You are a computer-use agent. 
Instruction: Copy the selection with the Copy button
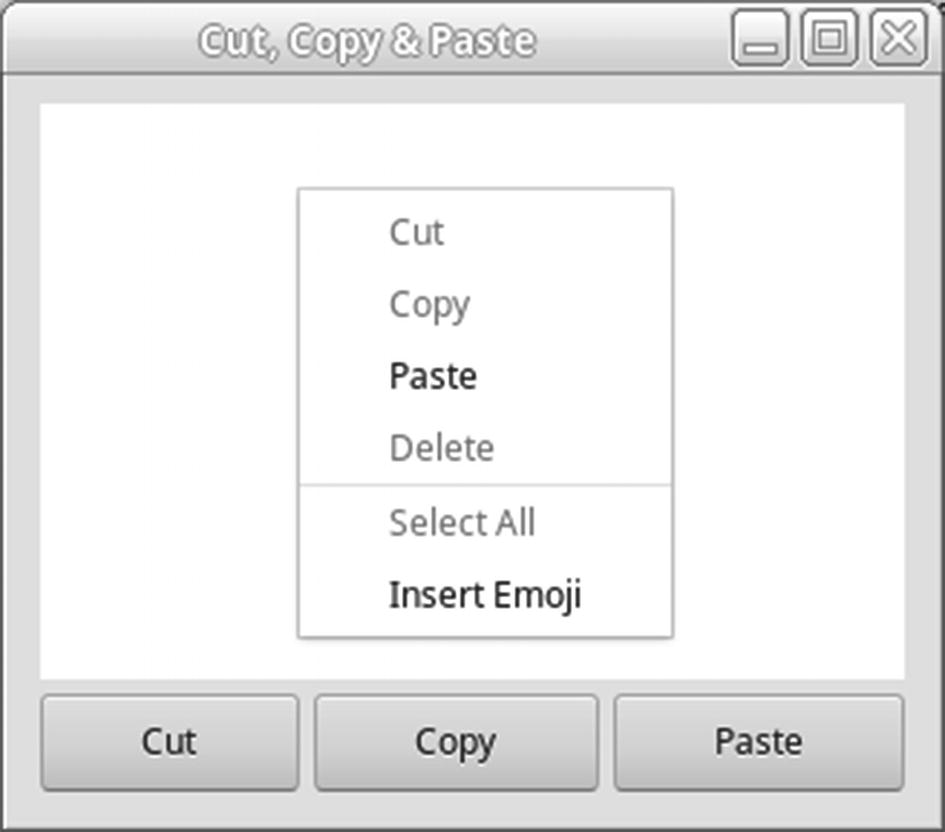coord(456,741)
